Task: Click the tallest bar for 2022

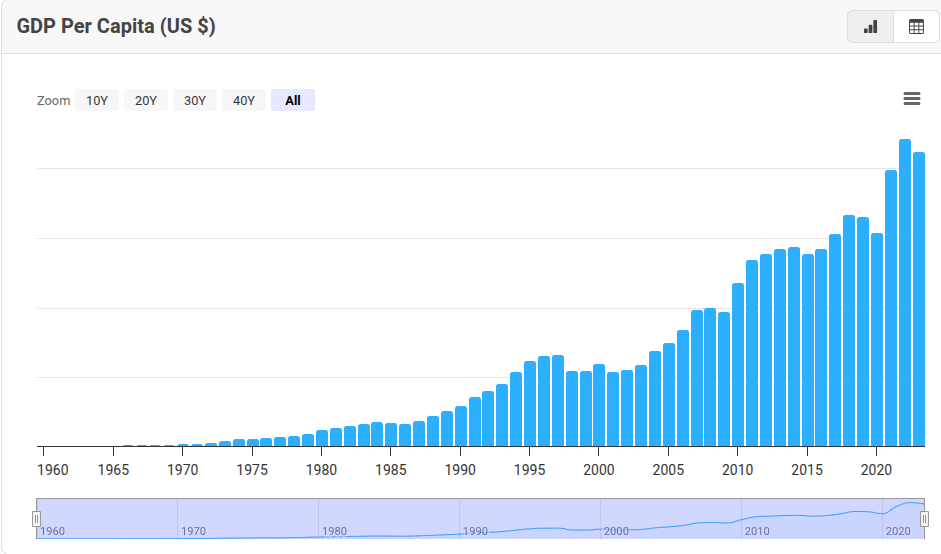Action: click(x=905, y=293)
